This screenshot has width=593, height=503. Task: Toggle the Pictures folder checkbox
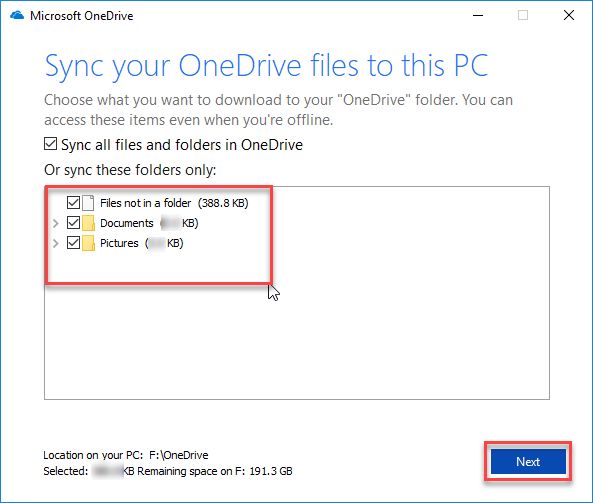coord(73,243)
